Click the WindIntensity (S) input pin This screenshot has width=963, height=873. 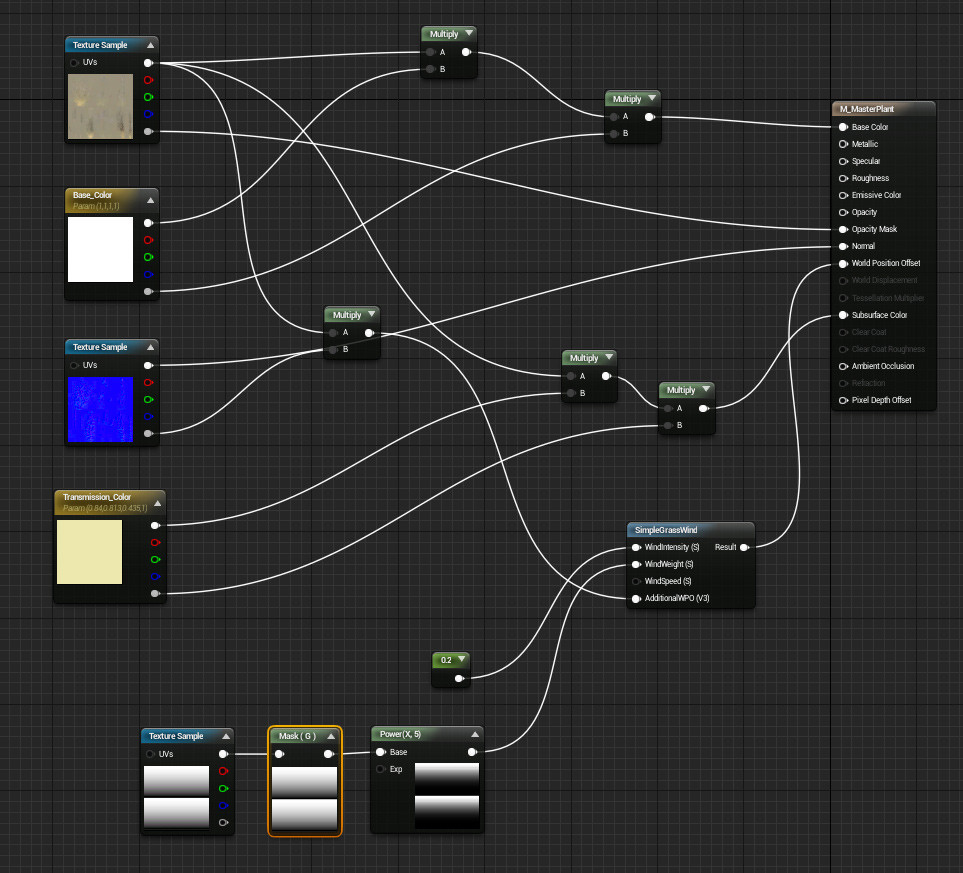(636, 547)
